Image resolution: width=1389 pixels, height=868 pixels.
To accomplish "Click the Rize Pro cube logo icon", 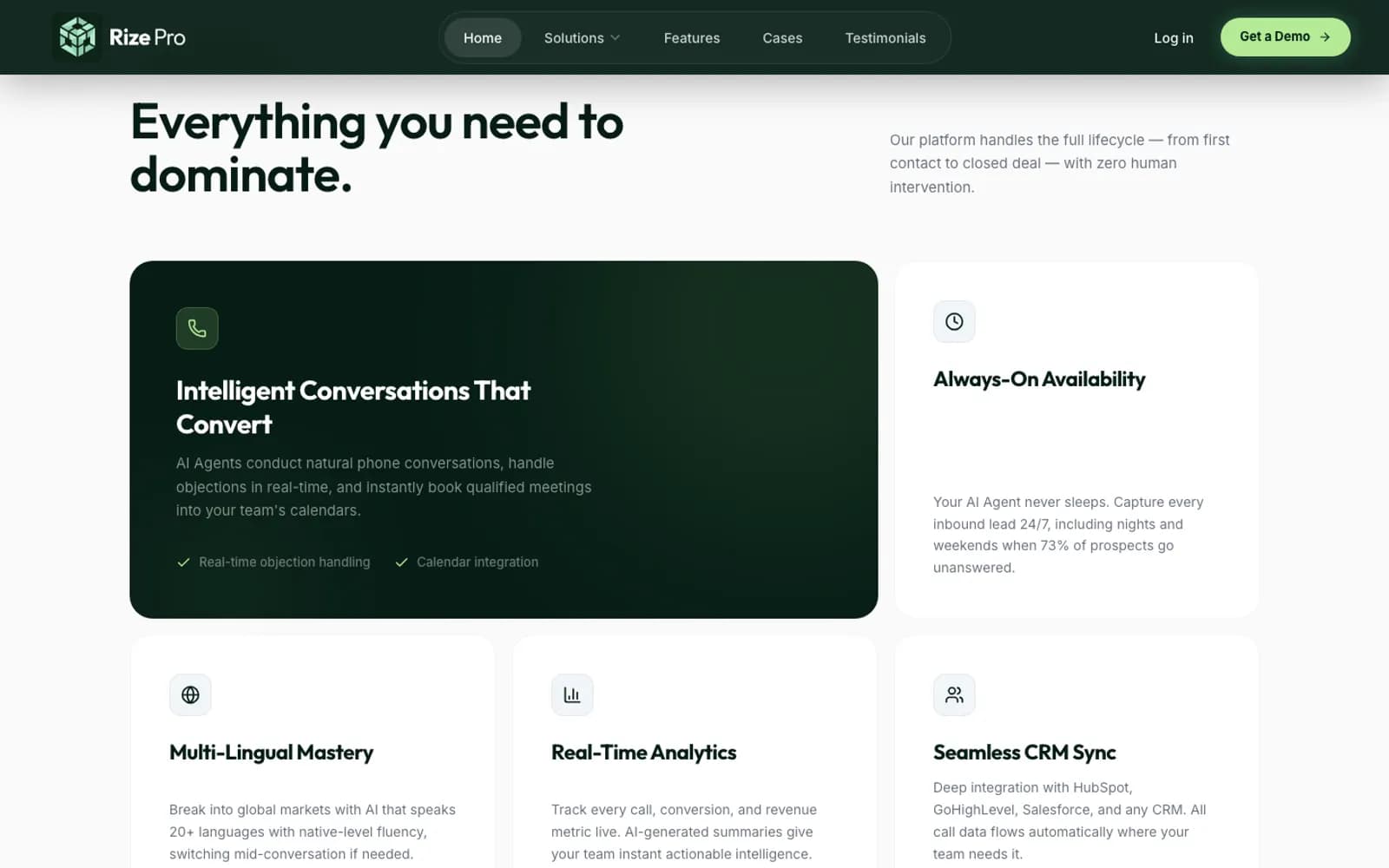I will [x=77, y=37].
